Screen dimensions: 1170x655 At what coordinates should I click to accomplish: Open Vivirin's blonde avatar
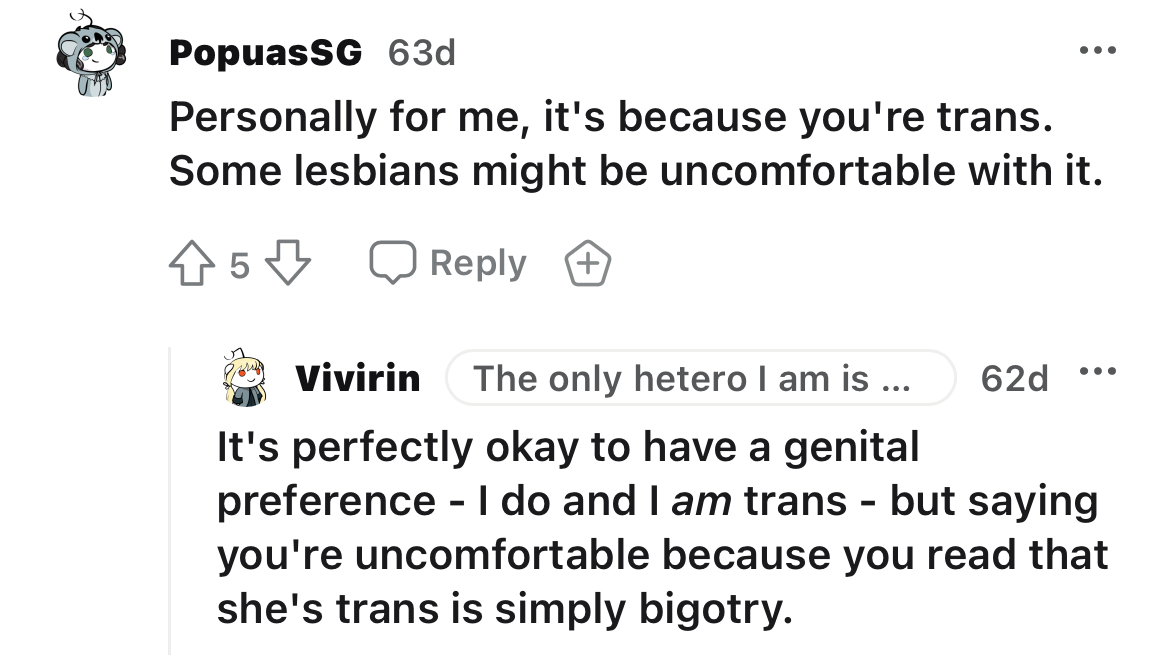[244, 377]
